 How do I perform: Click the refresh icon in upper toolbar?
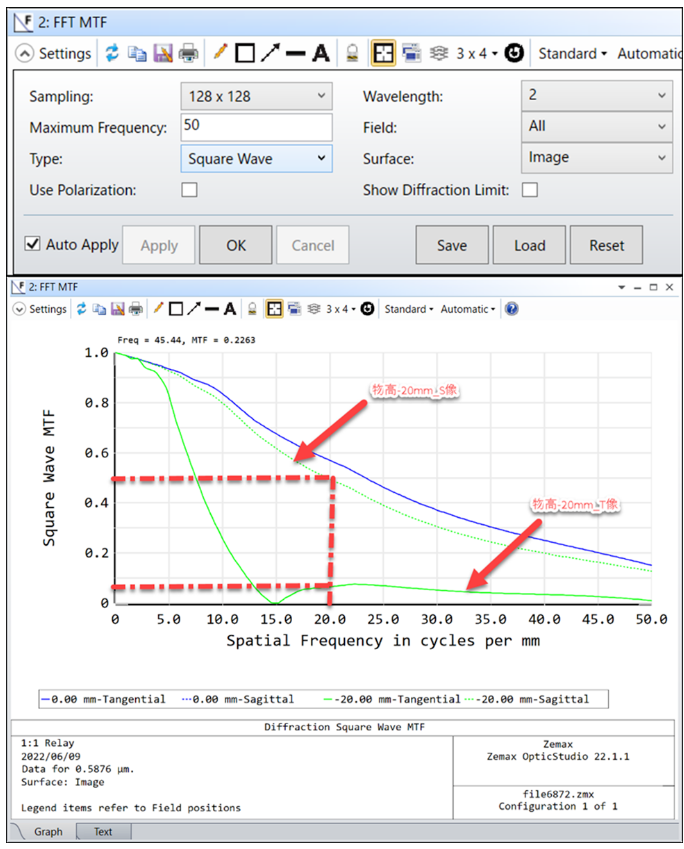tap(112, 53)
